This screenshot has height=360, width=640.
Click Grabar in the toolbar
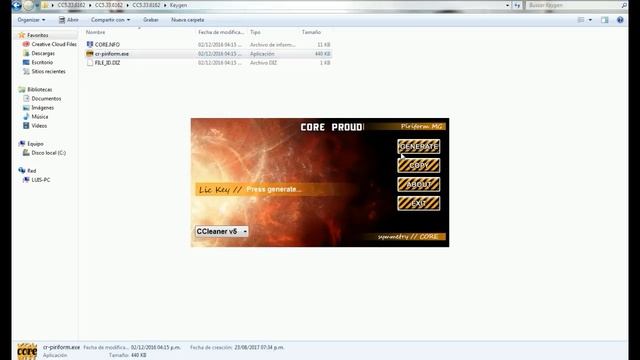click(151, 20)
